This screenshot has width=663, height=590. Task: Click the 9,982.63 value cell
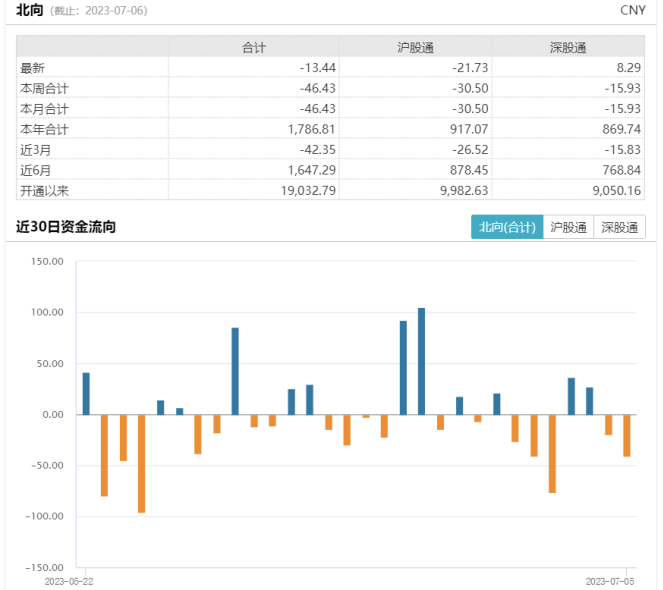pyautogui.click(x=464, y=191)
